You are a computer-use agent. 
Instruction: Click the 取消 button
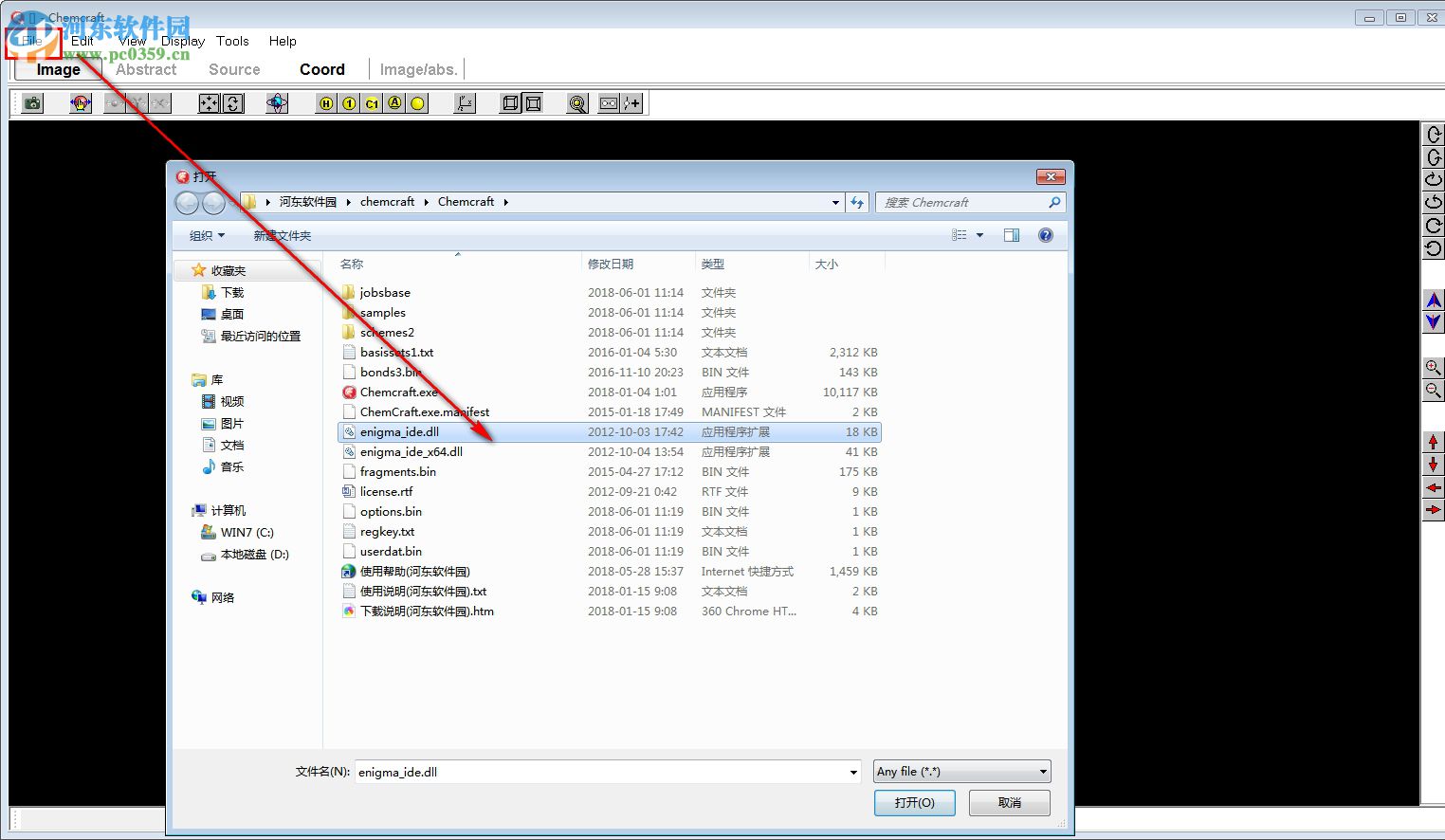[1009, 802]
